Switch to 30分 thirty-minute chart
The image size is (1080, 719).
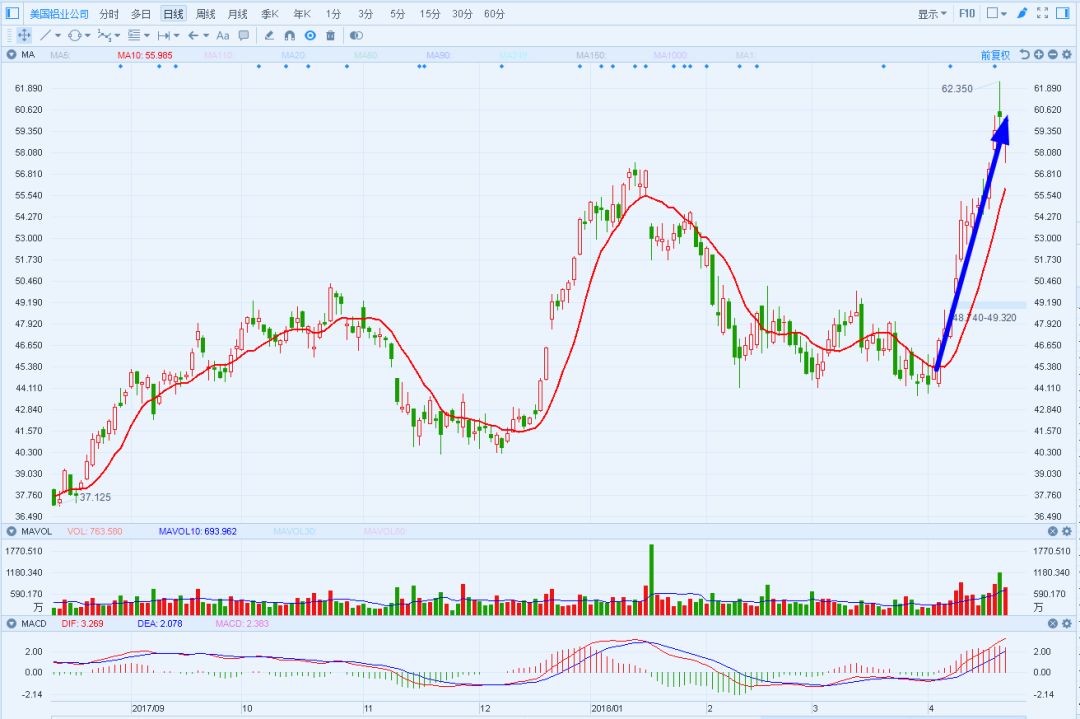pos(462,14)
